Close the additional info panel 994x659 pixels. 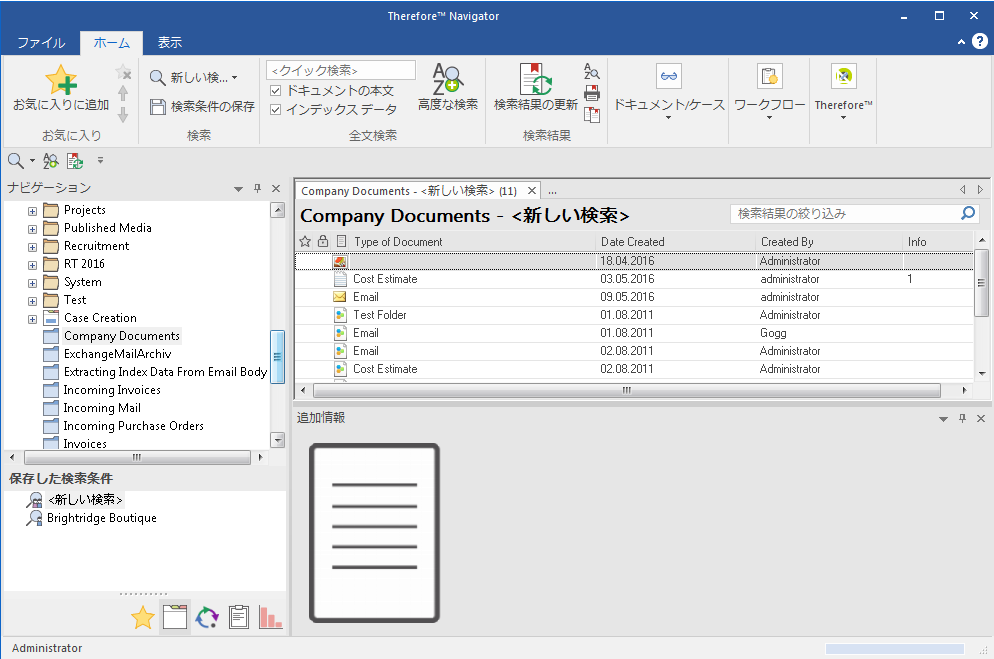981,418
